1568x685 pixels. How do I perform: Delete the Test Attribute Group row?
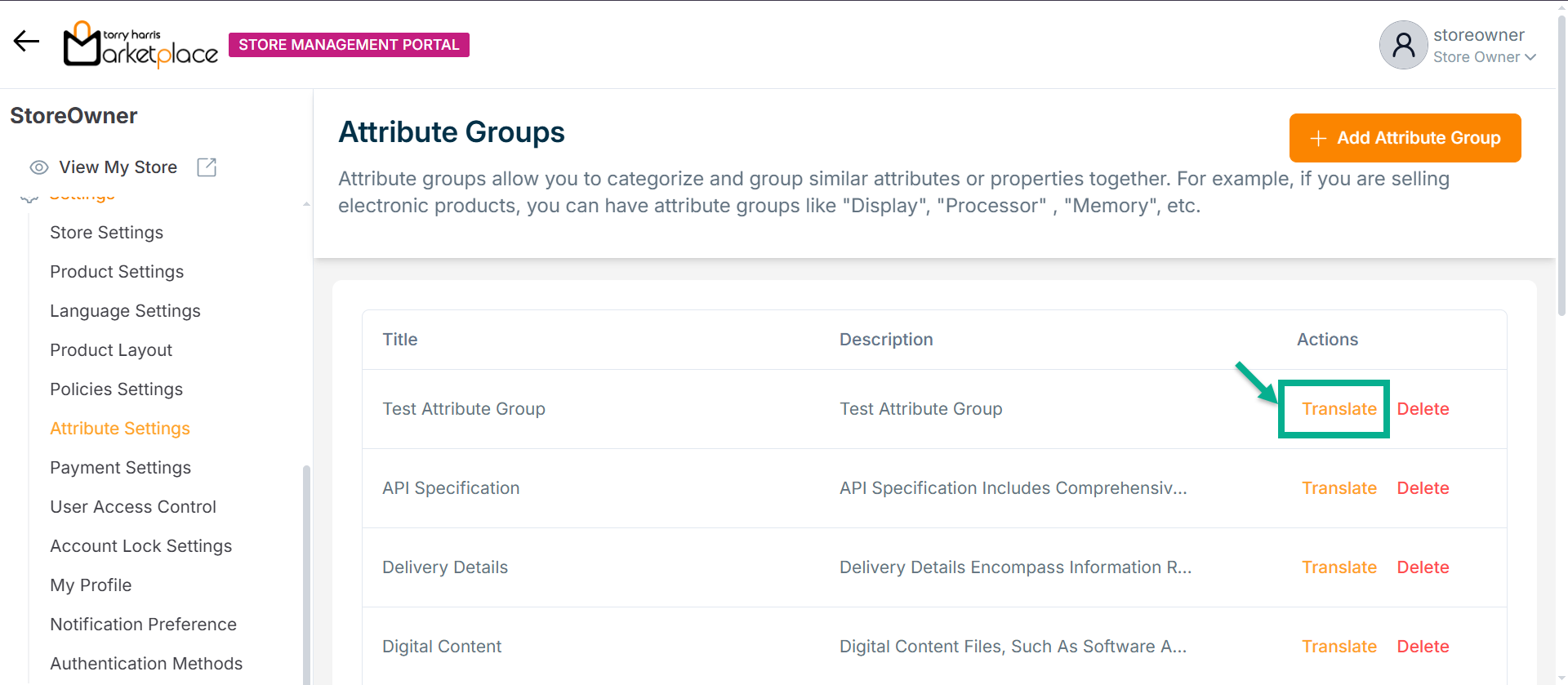pyautogui.click(x=1423, y=409)
